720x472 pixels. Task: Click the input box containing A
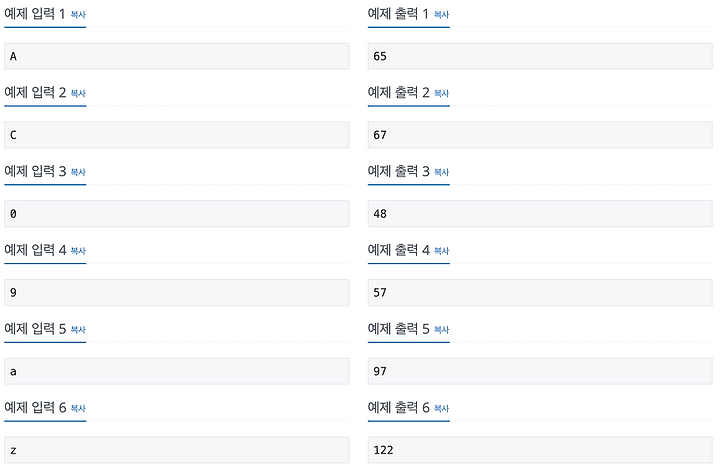coord(177,56)
